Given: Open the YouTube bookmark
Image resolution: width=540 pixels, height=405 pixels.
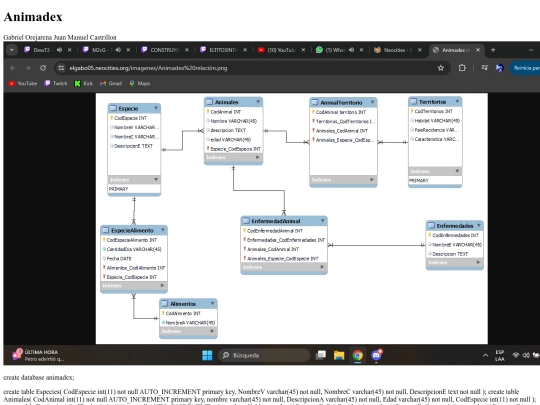Looking at the screenshot, I should (23, 83).
